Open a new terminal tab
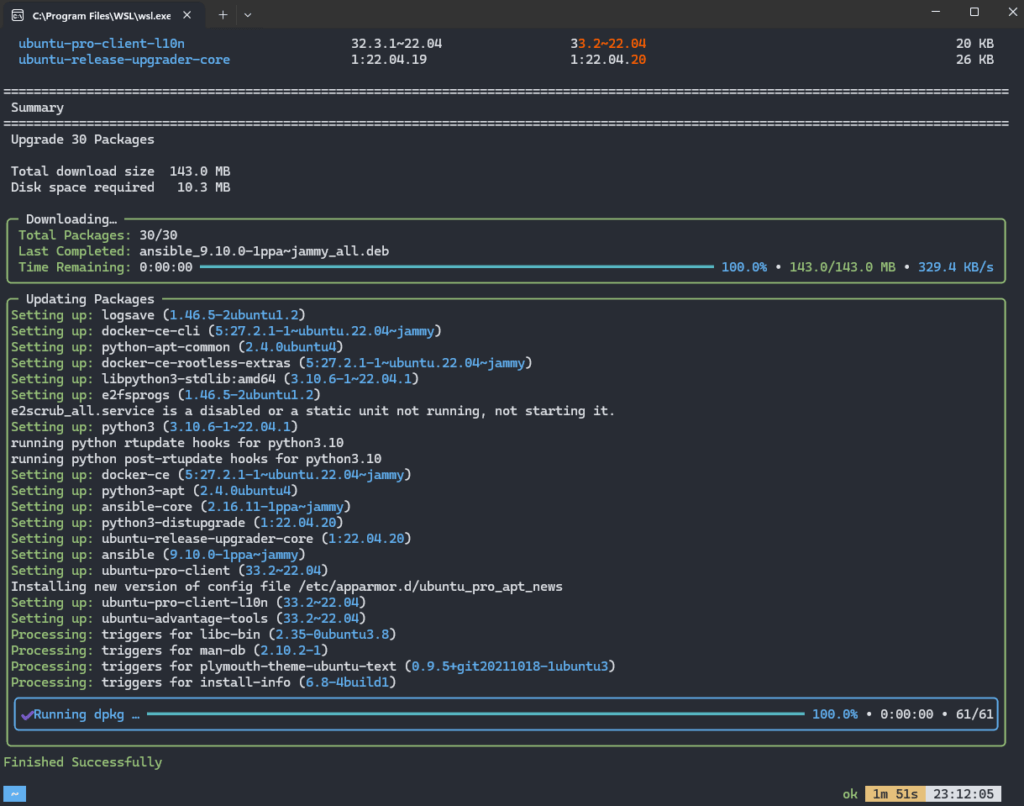Image resolution: width=1024 pixels, height=806 pixels. click(223, 14)
